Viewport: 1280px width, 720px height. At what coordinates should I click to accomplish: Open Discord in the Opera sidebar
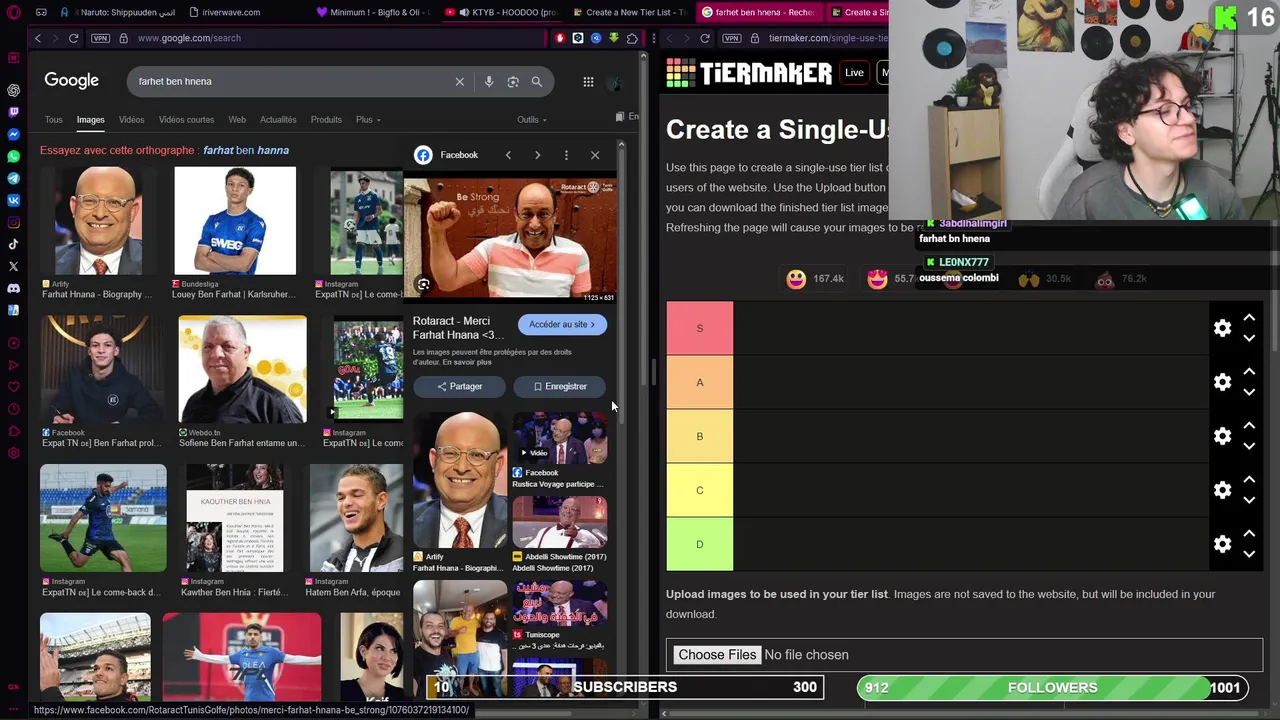click(13, 288)
